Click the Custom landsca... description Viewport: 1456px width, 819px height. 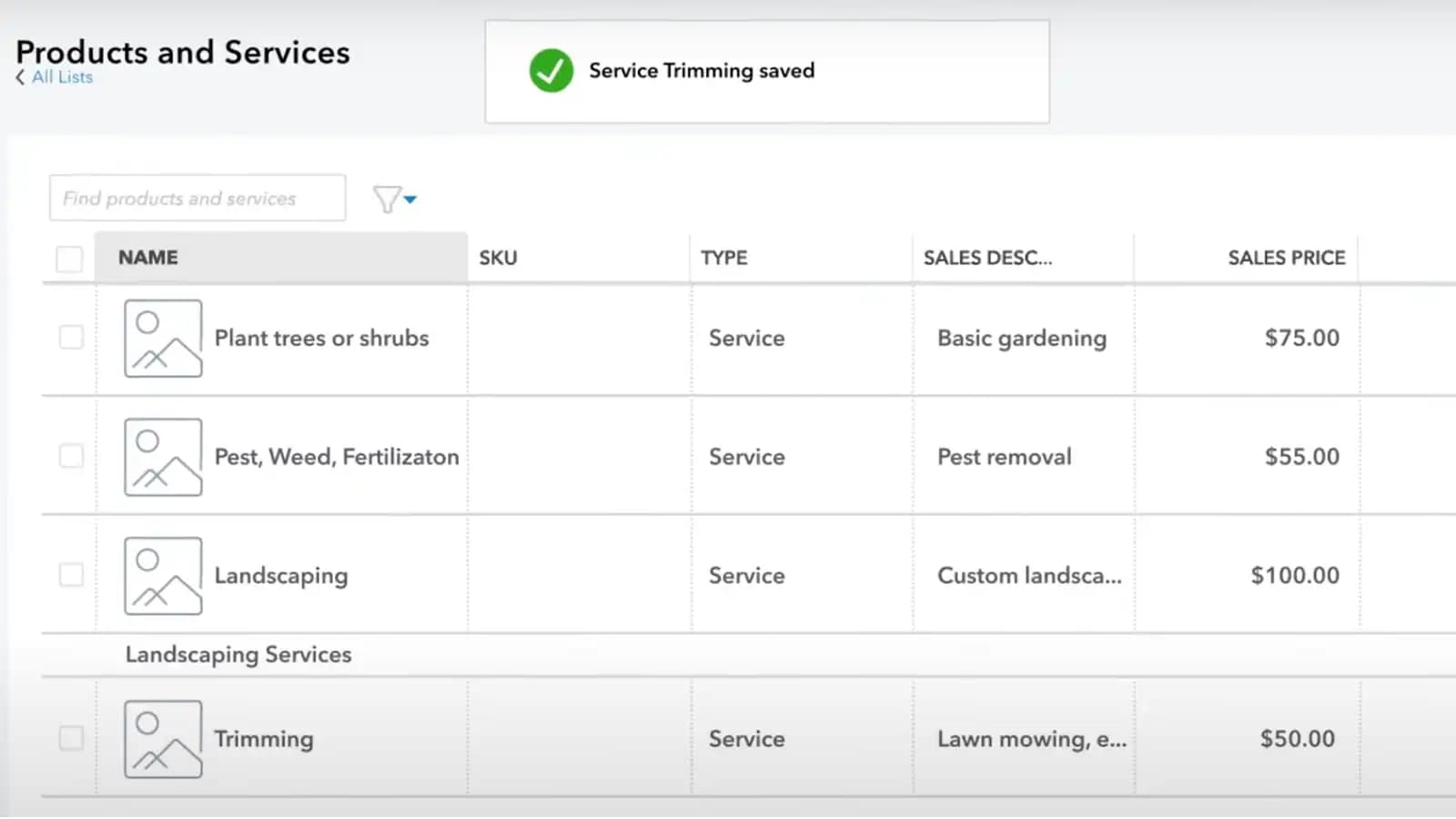[x=1029, y=575]
